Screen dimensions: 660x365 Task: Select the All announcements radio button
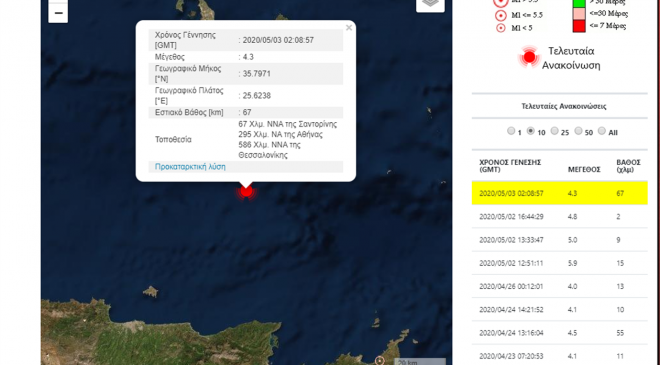pyautogui.click(x=602, y=131)
